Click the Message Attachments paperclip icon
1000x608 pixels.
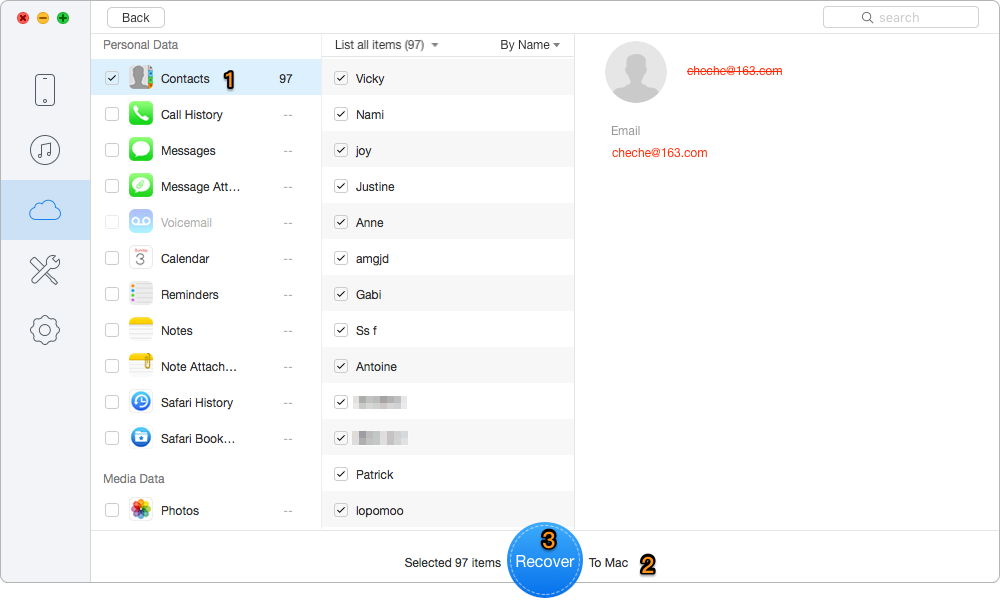141,186
